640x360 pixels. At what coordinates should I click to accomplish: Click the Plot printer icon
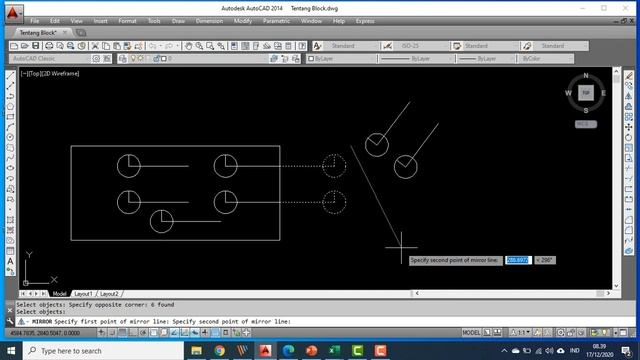pyautogui.click(x=49, y=46)
